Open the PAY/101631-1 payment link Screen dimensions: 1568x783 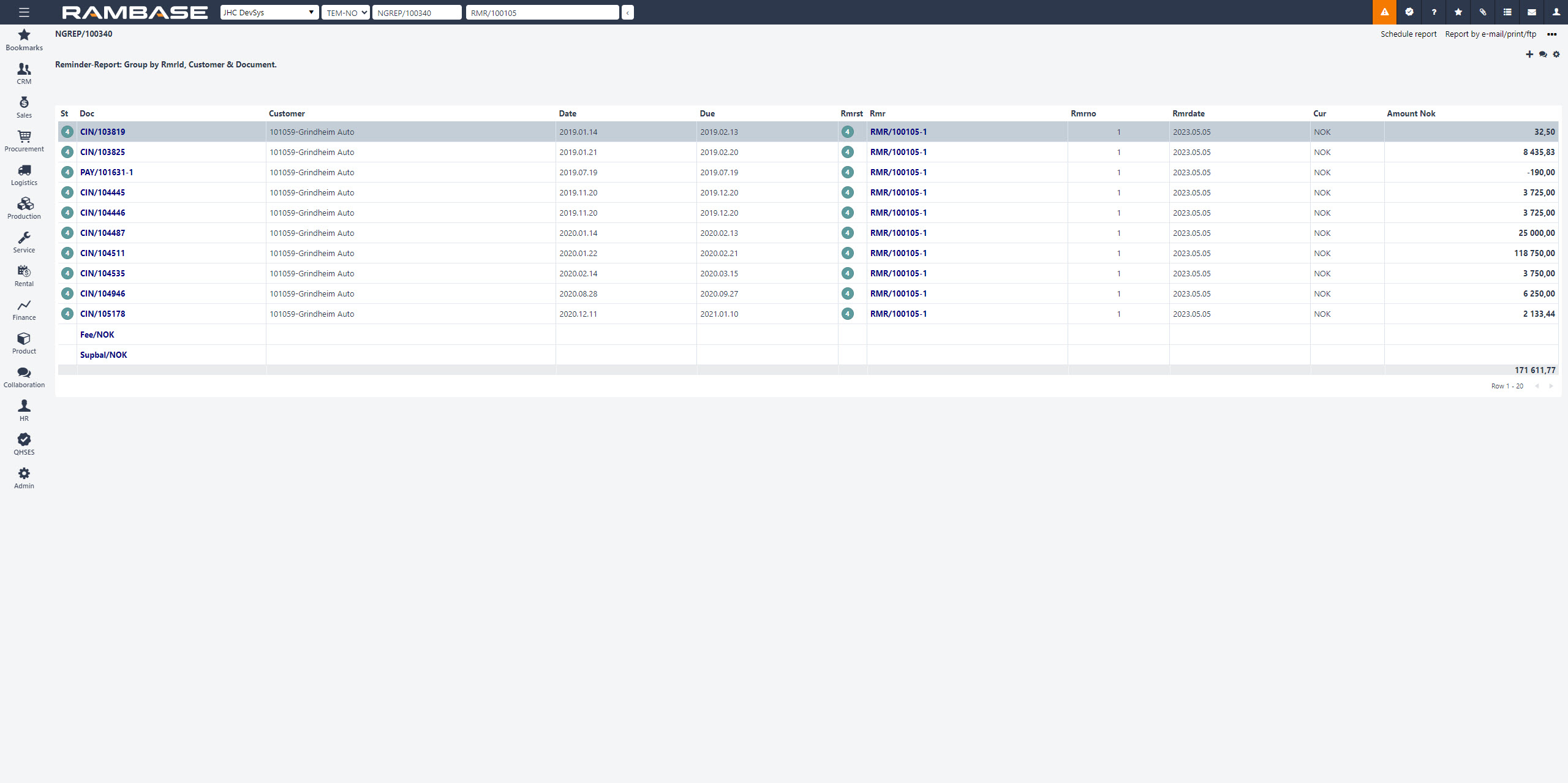point(107,172)
